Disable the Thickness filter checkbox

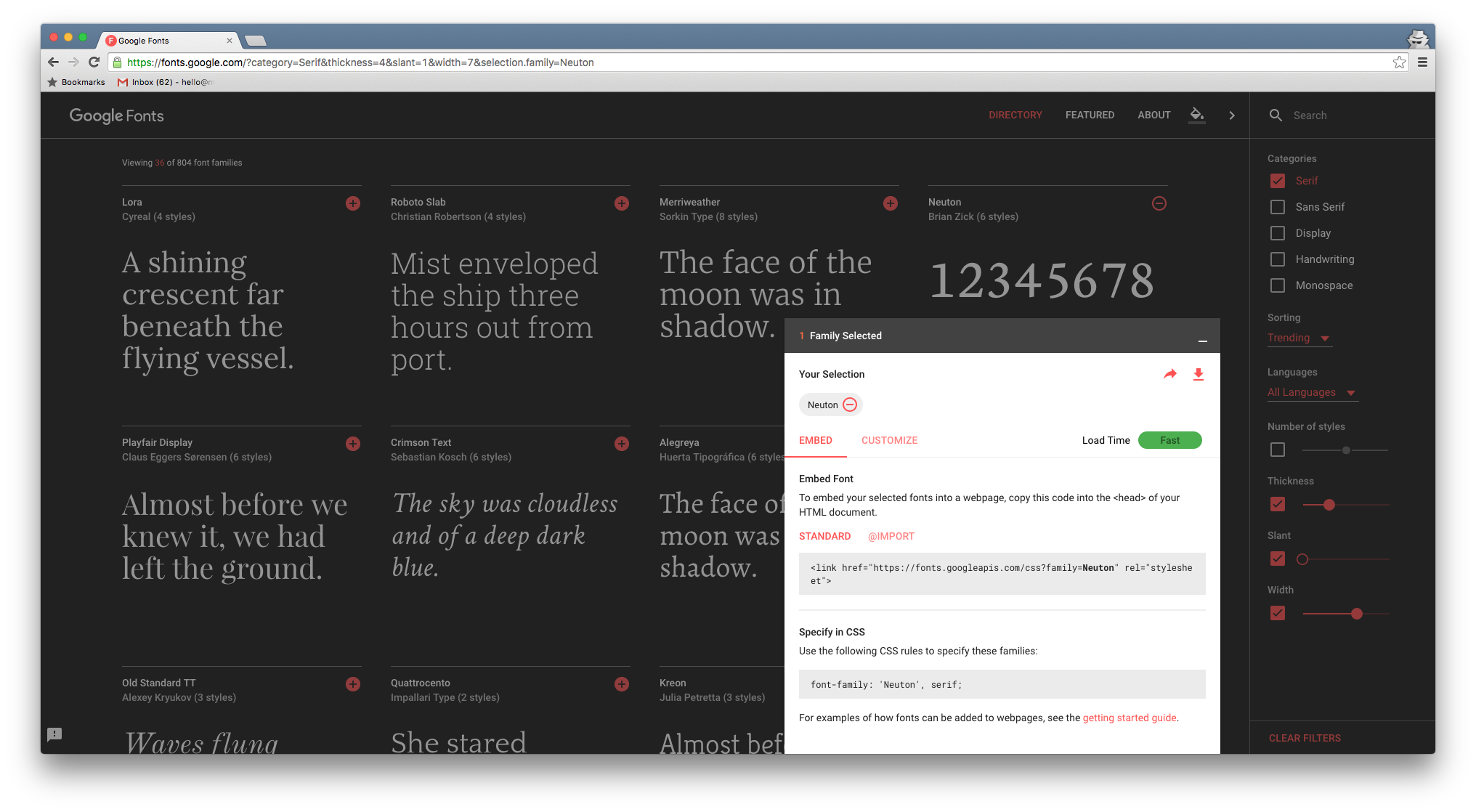coord(1278,504)
